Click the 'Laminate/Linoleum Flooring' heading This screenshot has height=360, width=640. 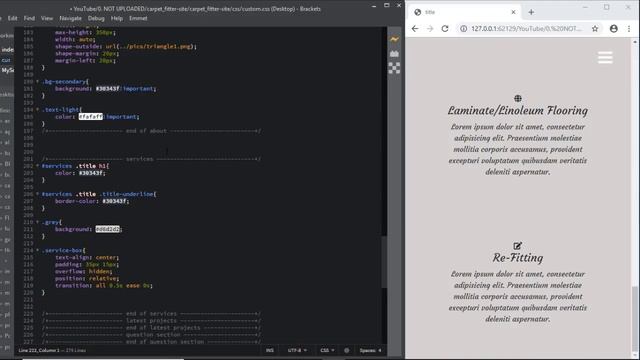(x=518, y=111)
